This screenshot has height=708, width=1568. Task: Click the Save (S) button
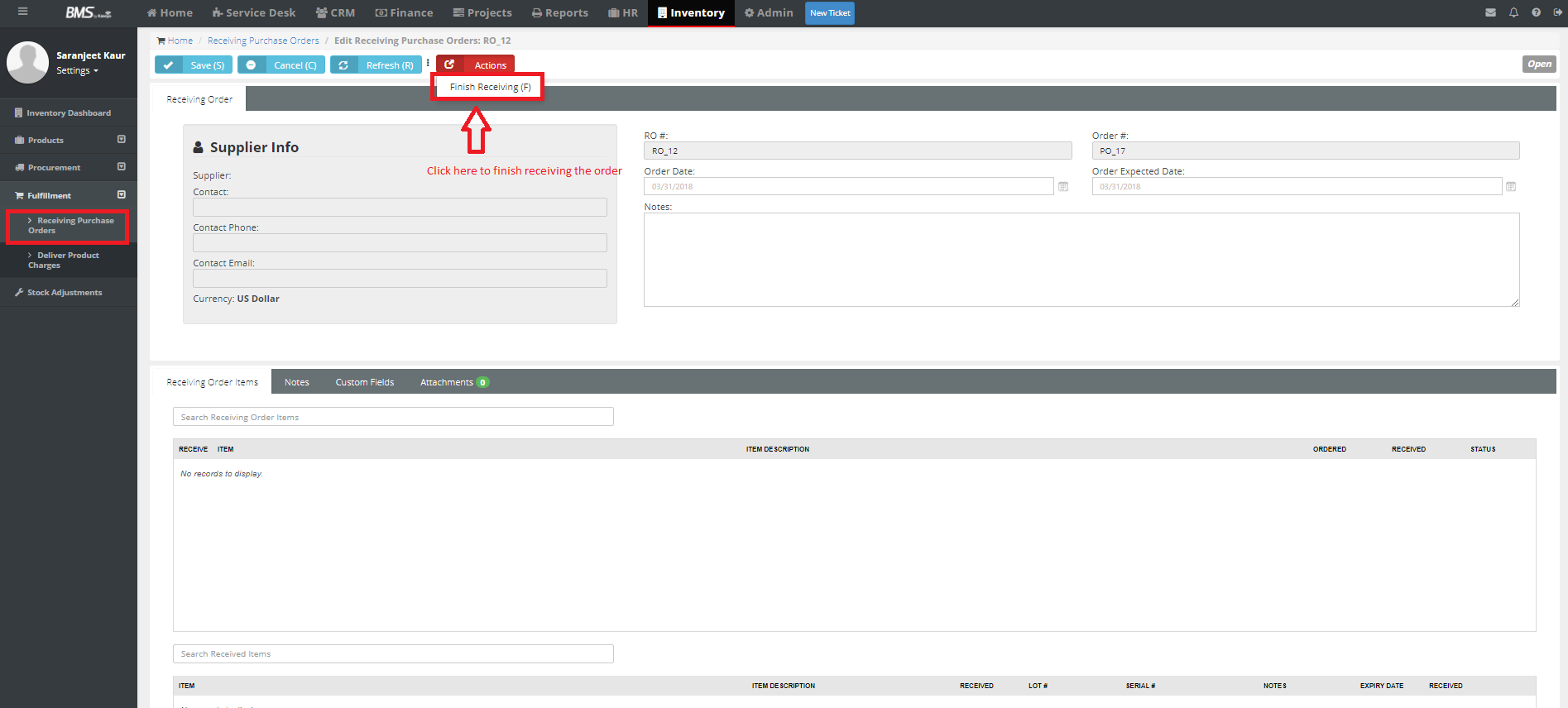click(x=194, y=65)
